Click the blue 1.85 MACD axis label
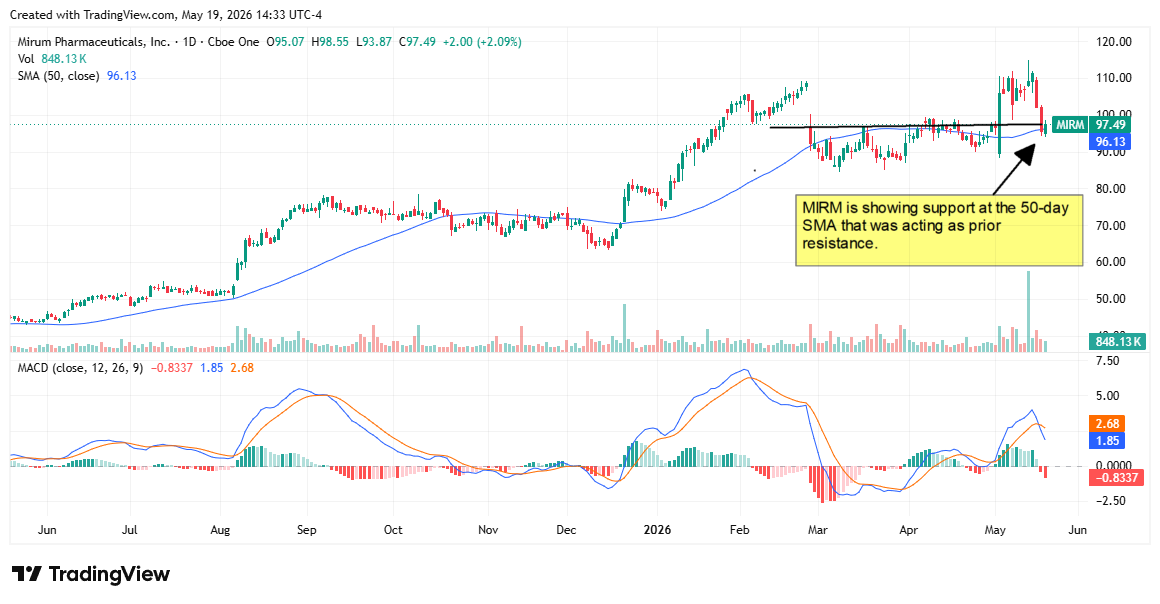This screenshot has width=1160, height=604. coord(1107,440)
